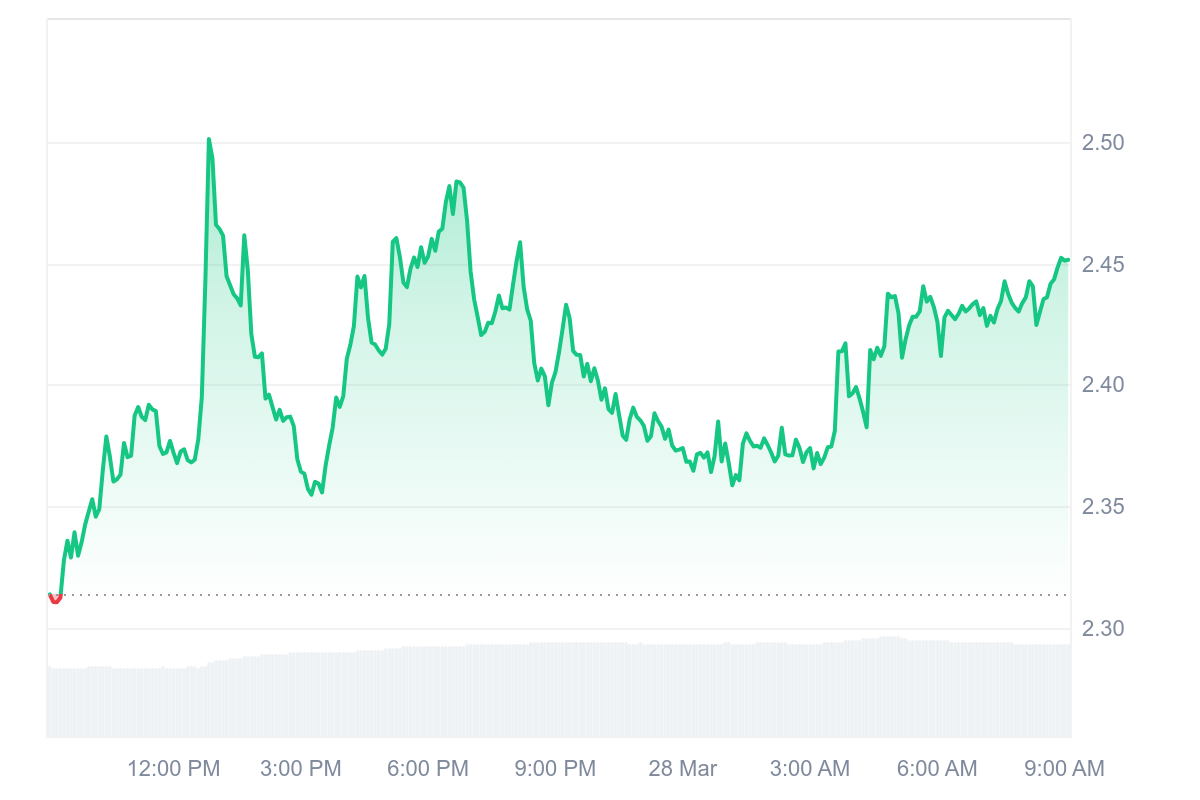Click the 2.45 price axis label
The image size is (1200, 800).
pos(1103,265)
